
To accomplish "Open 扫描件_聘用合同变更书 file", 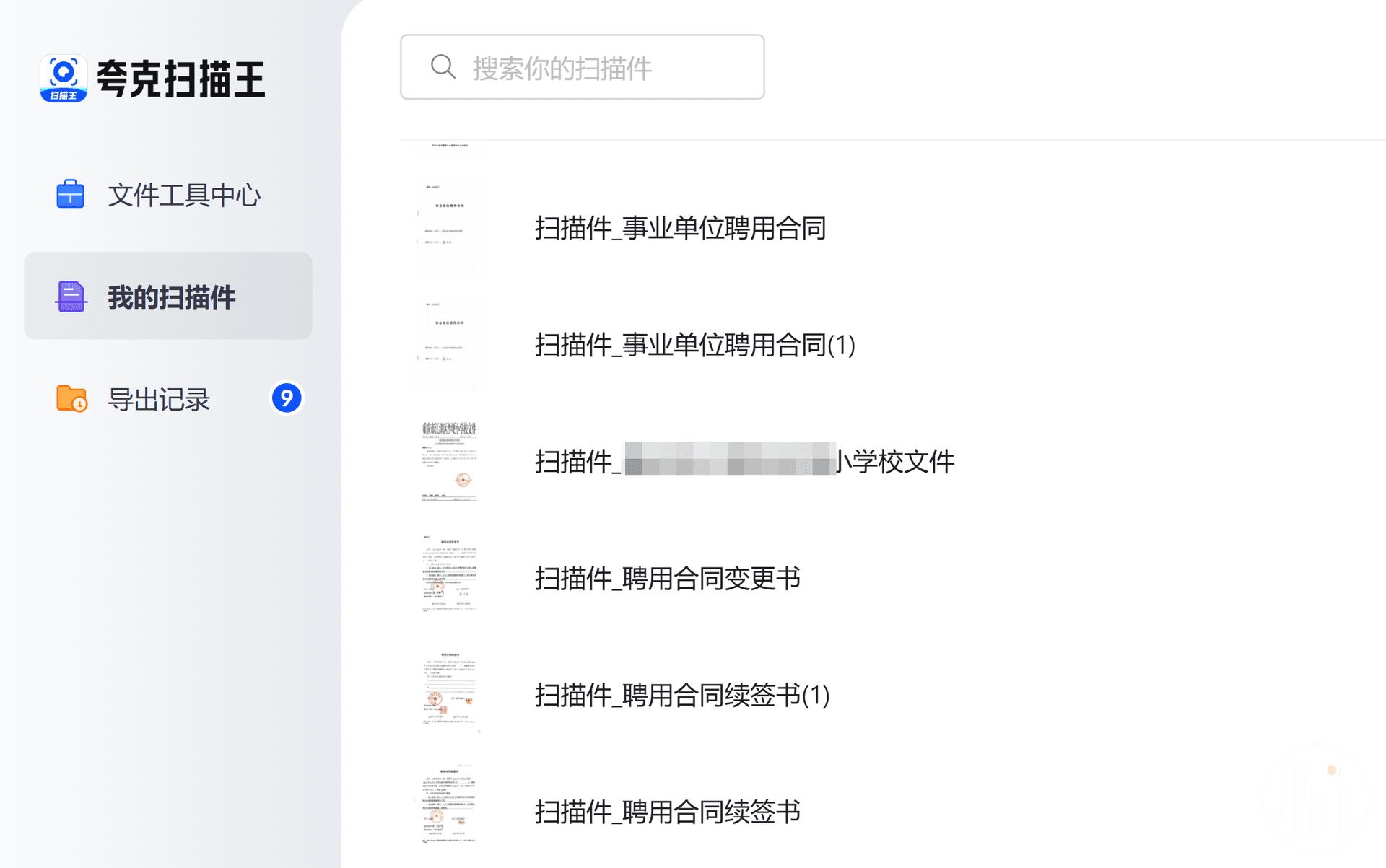I will [x=667, y=579].
